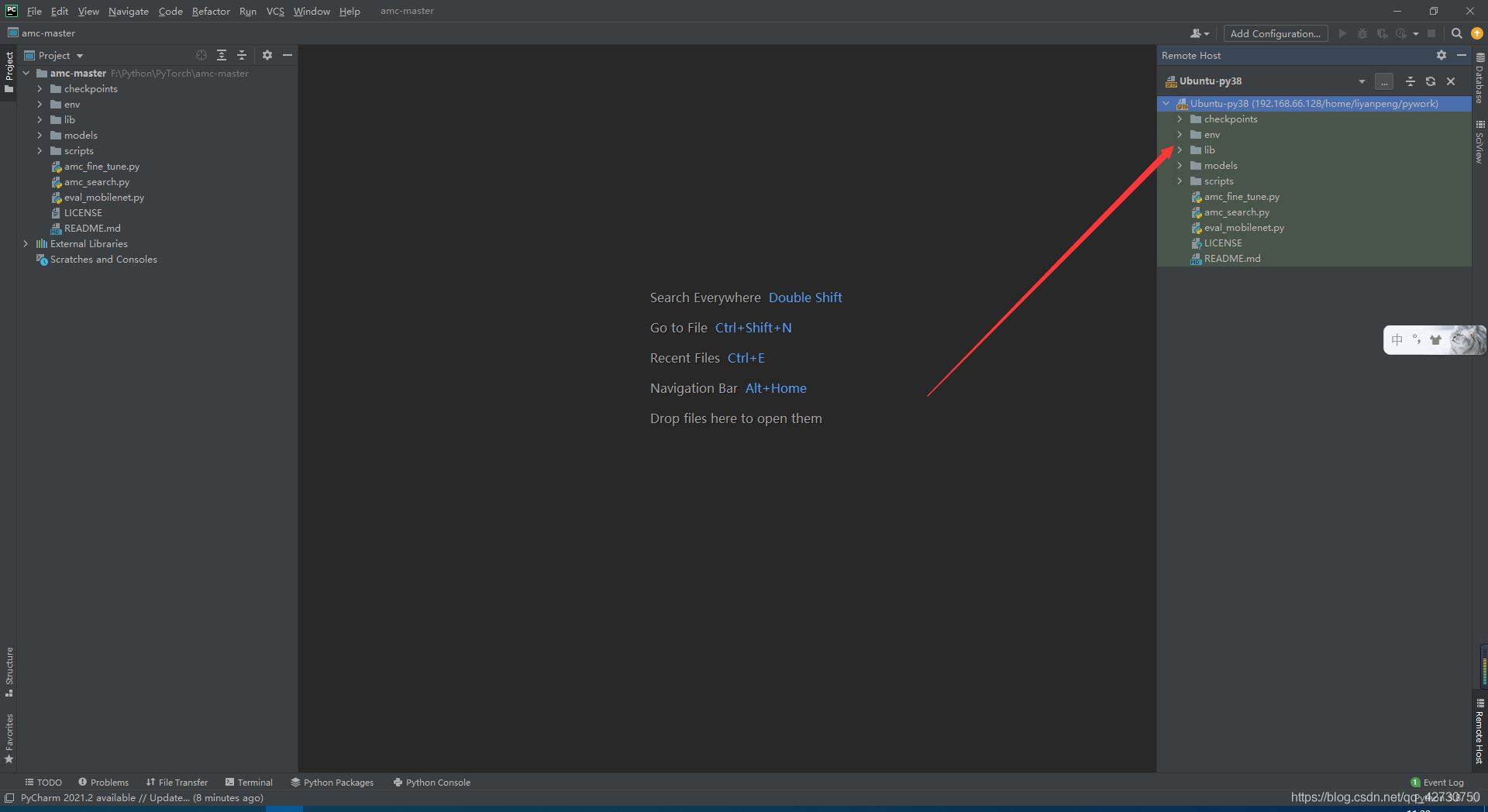Image resolution: width=1488 pixels, height=812 pixels.
Task: Expand the checkpoints folder in Project tree
Action: (x=40, y=89)
